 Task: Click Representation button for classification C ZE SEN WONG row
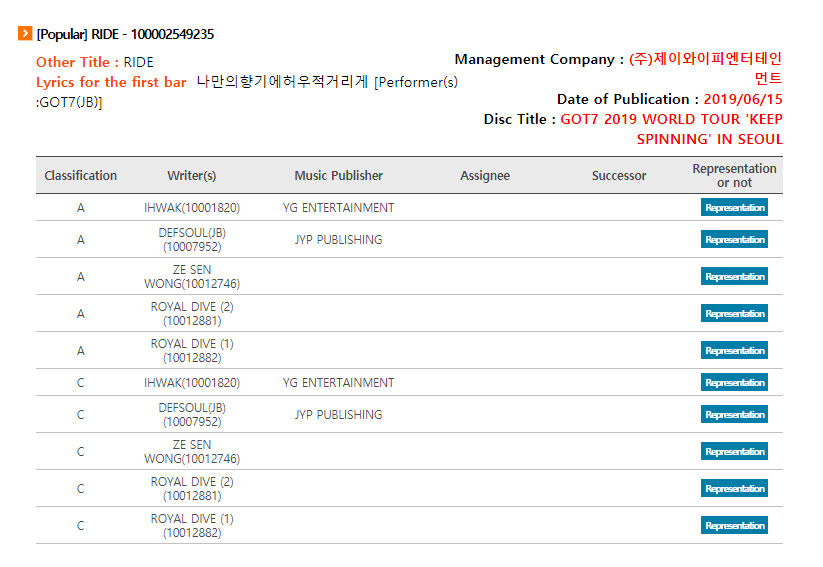[734, 452]
